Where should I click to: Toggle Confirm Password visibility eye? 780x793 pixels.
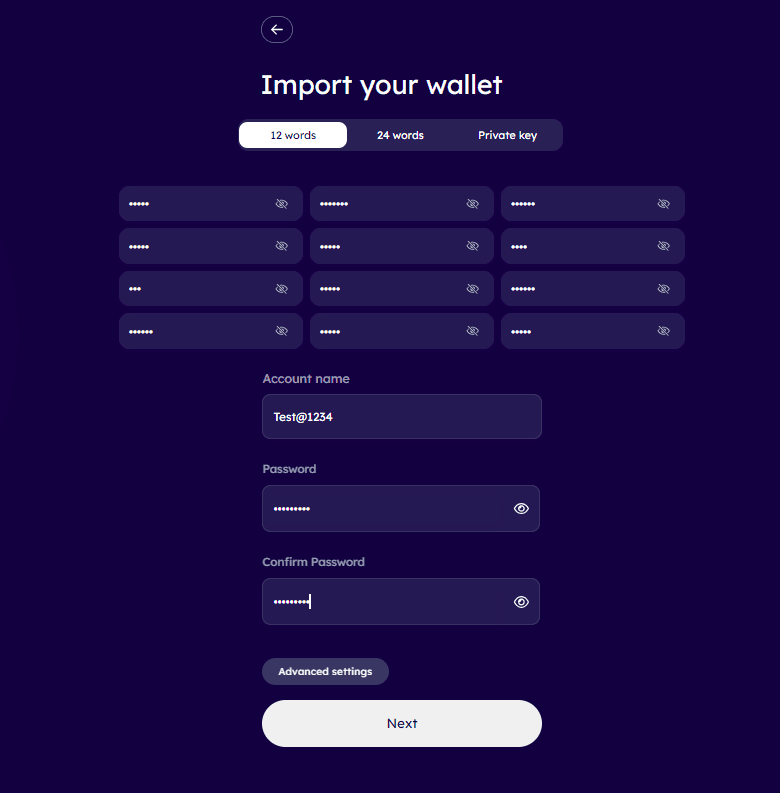tap(521, 602)
